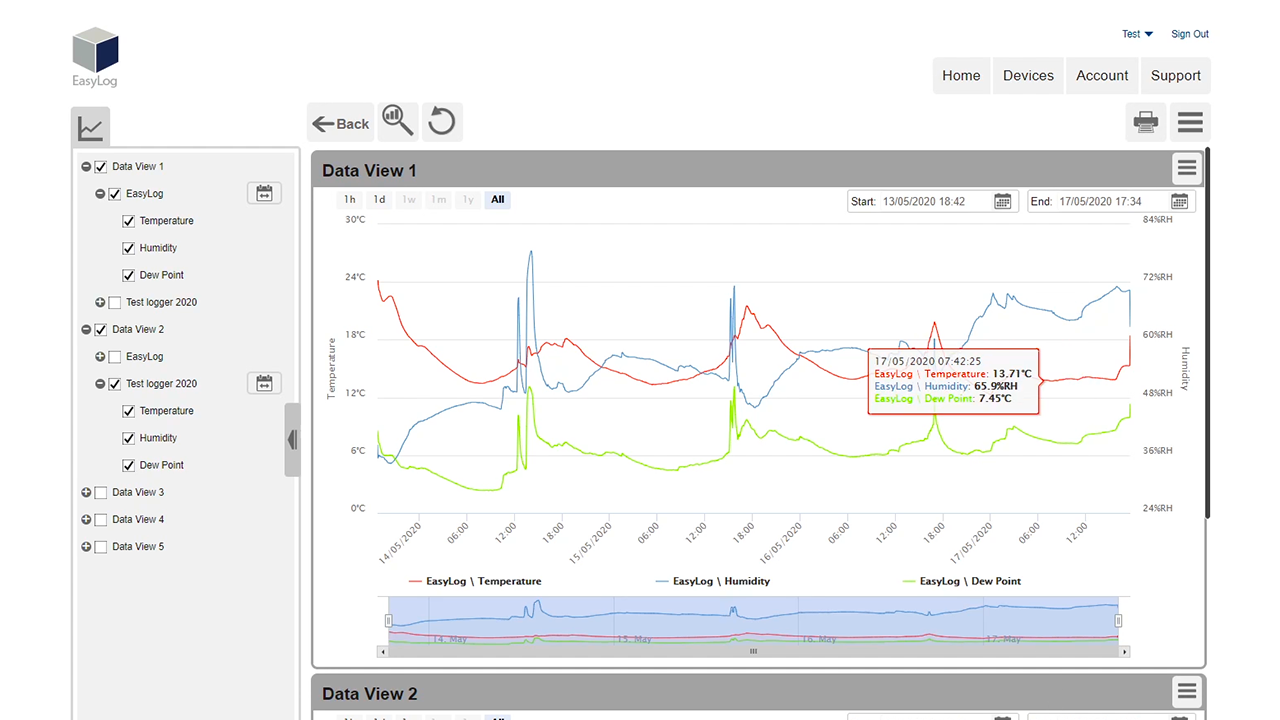This screenshot has height=720, width=1280.
Task: Click the printer icon
Action: (x=1146, y=122)
